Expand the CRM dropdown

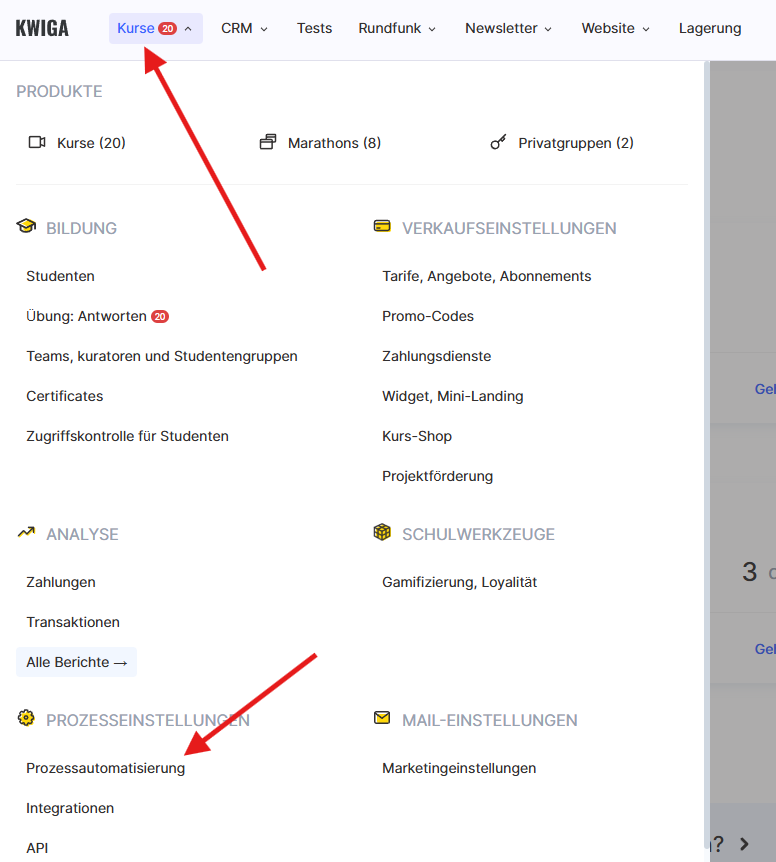tap(244, 28)
